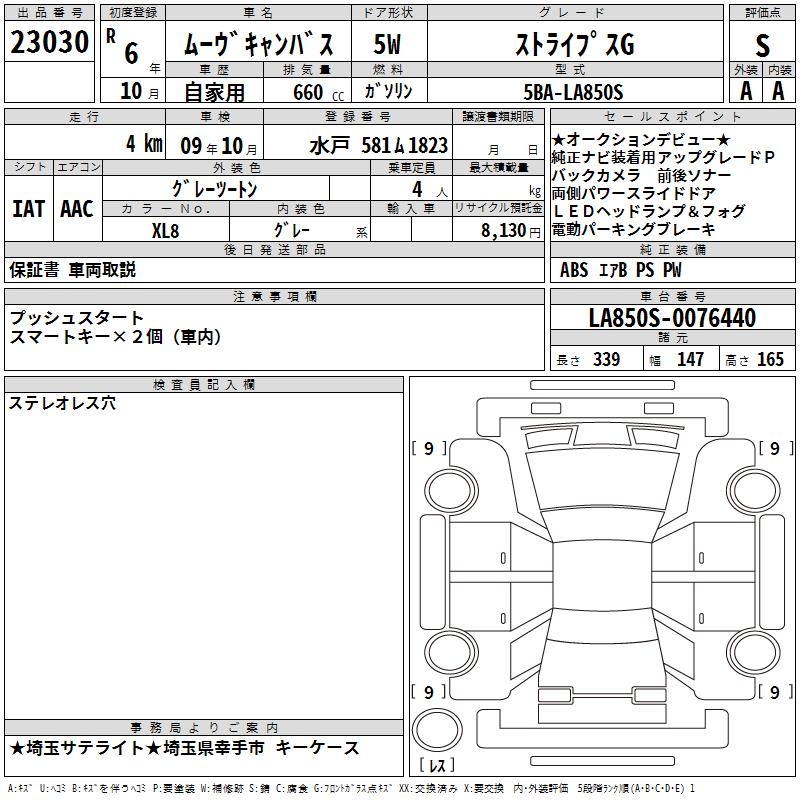Click the lot number 23030
The width and height of the screenshot is (800, 800).
click(50, 43)
